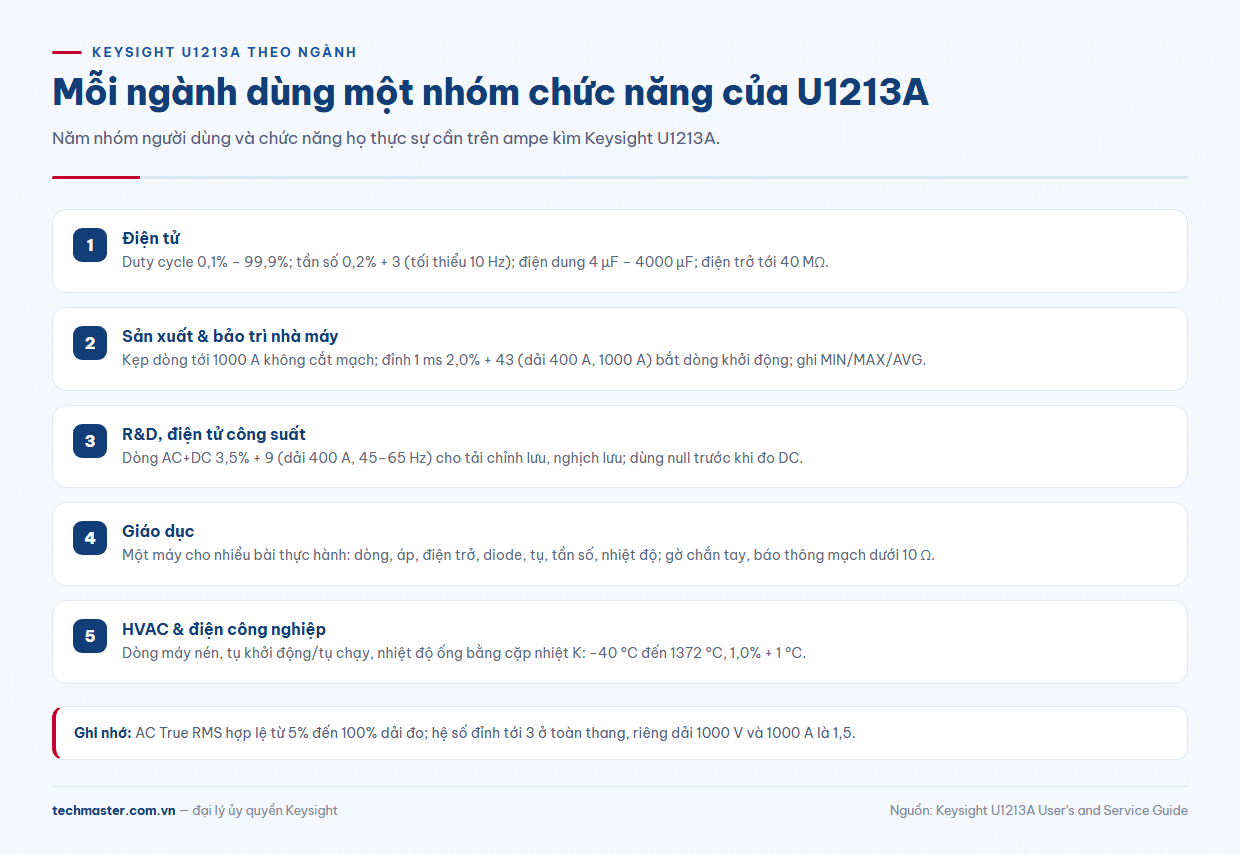Select the Giáo dục card title

click(158, 531)
